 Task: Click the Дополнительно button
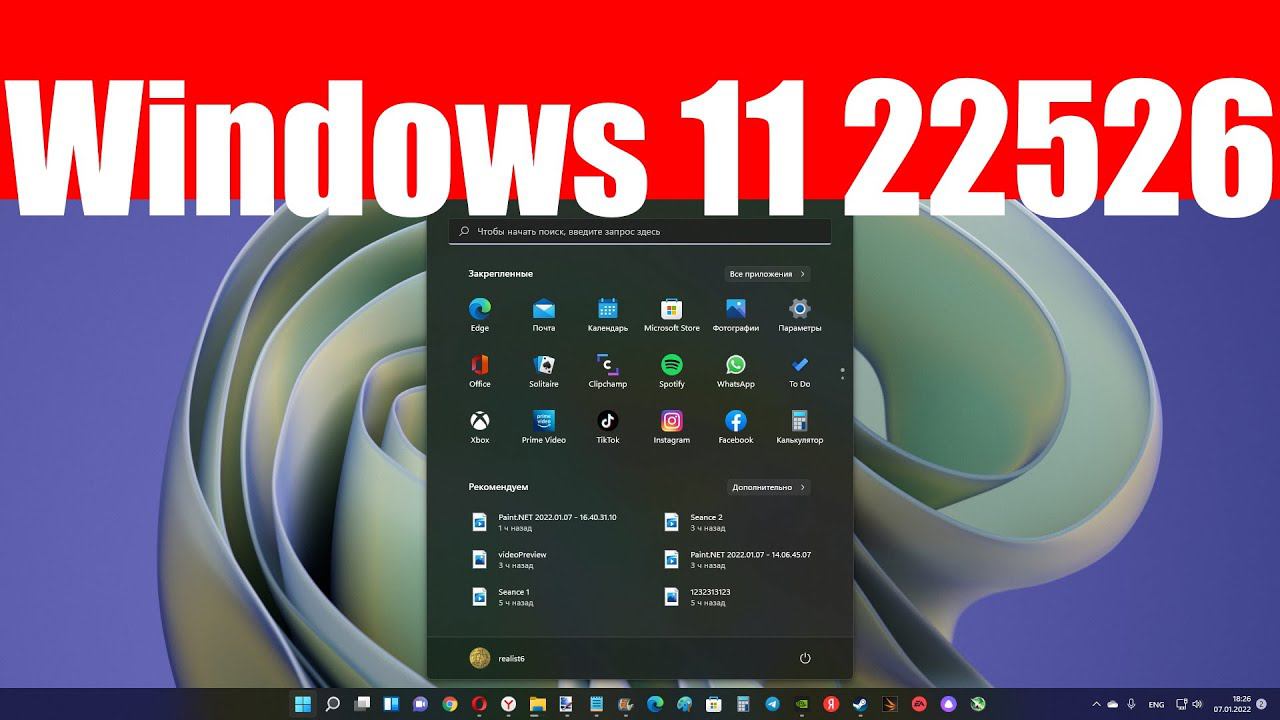coord(768,488)
